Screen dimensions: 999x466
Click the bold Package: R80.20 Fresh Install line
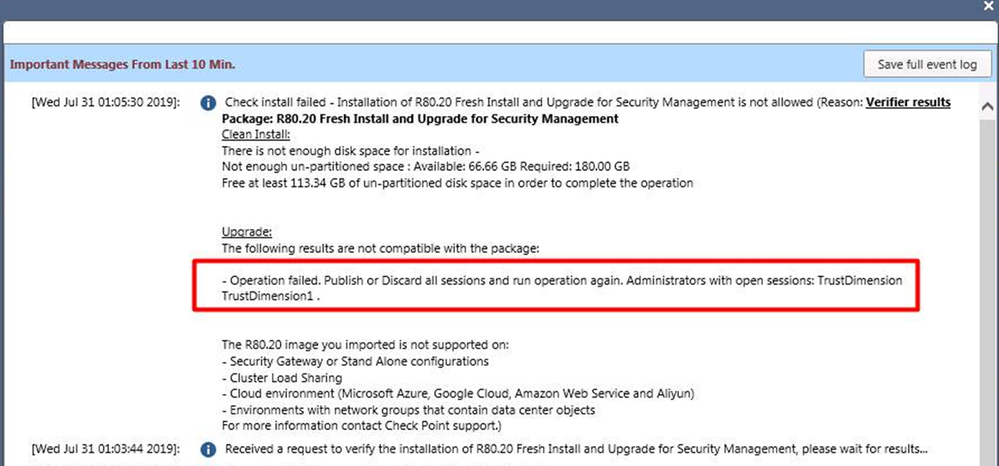[419, 118]
